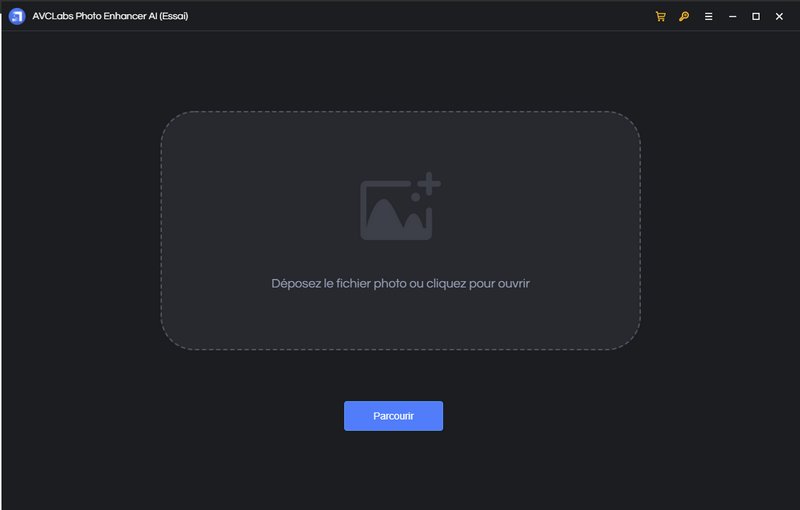800x510 pixels.
Task: Click the AVCLabs app logo
Action: click(x=17, y=16)
